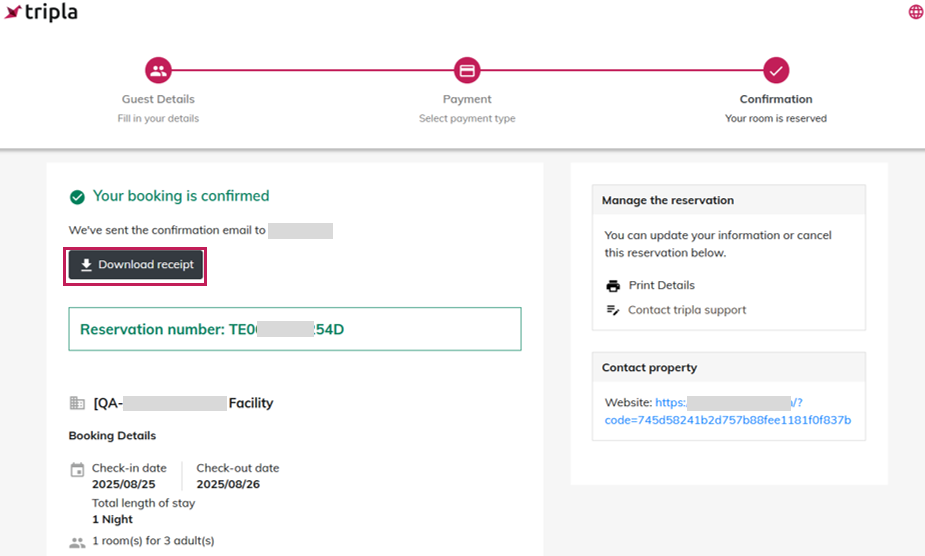Click the Payment step label
This screenshot has height=556, width=925.
point(467,99)
